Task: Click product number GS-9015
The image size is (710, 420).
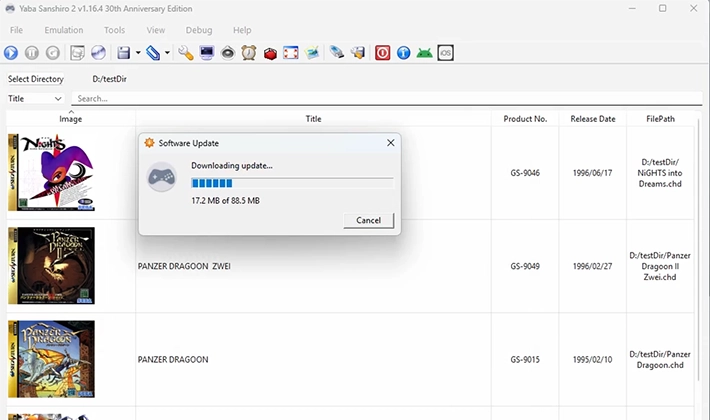Action: pyautogui.click(x=525, y=359)
